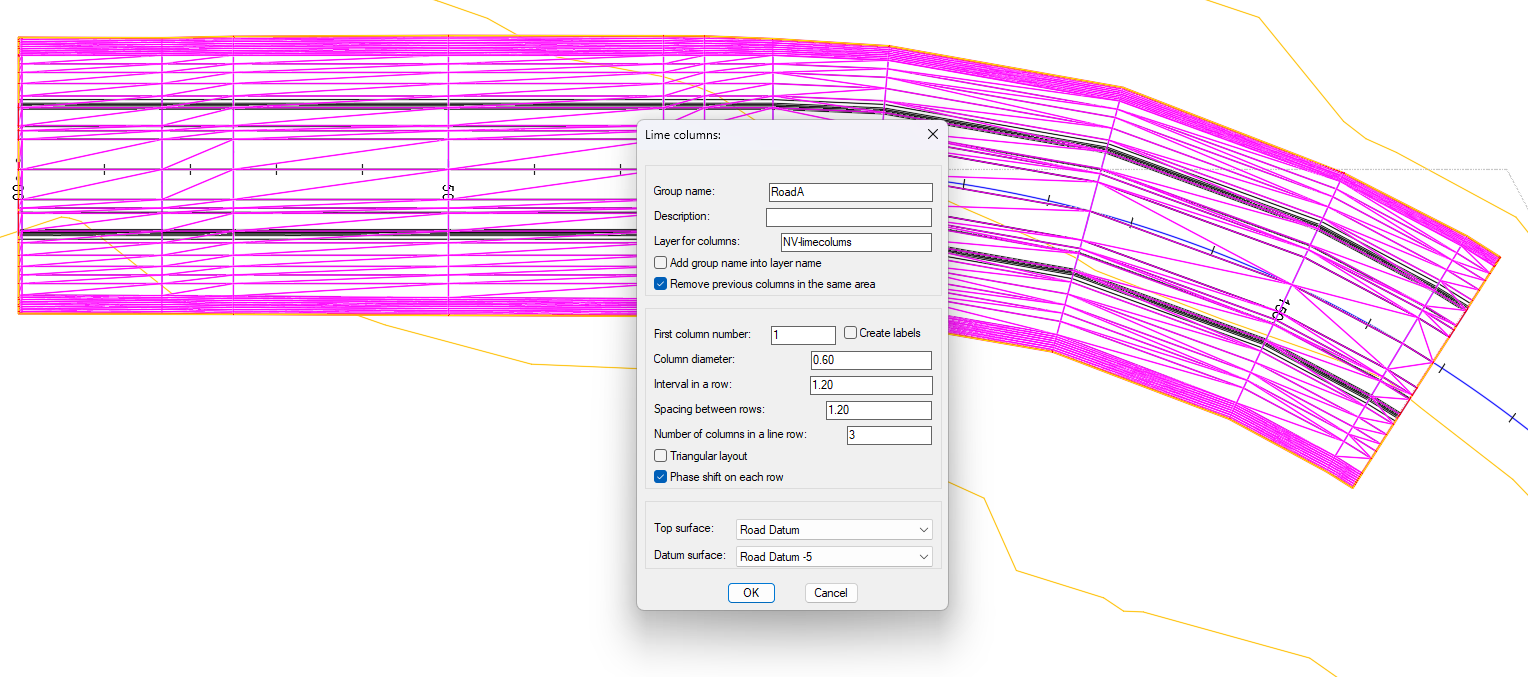The image size is (1528, 677).
Task: Edit the Interval in a row value
Action: 871,384
